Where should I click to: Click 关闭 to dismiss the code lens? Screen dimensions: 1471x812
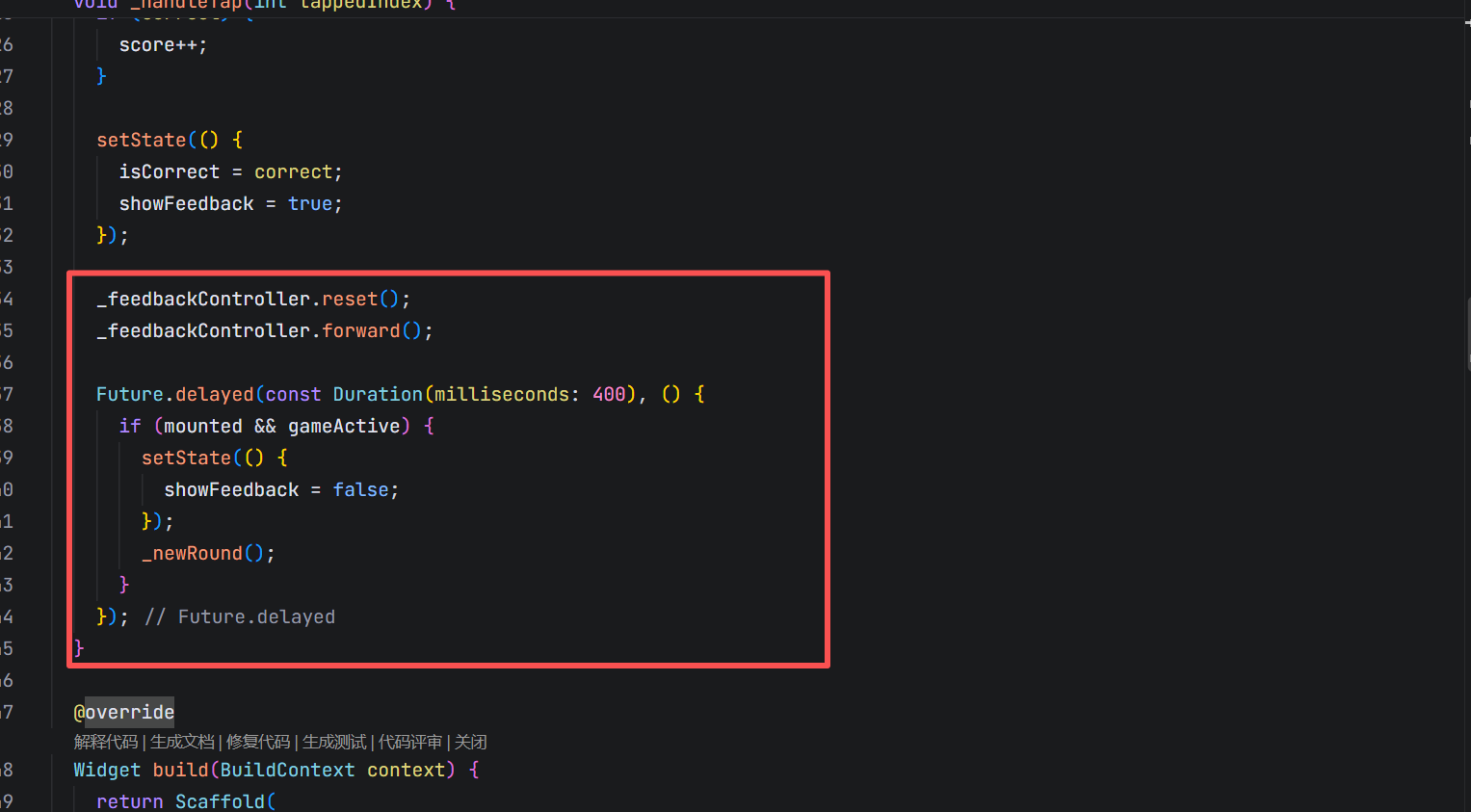click(x=471, y=742)
